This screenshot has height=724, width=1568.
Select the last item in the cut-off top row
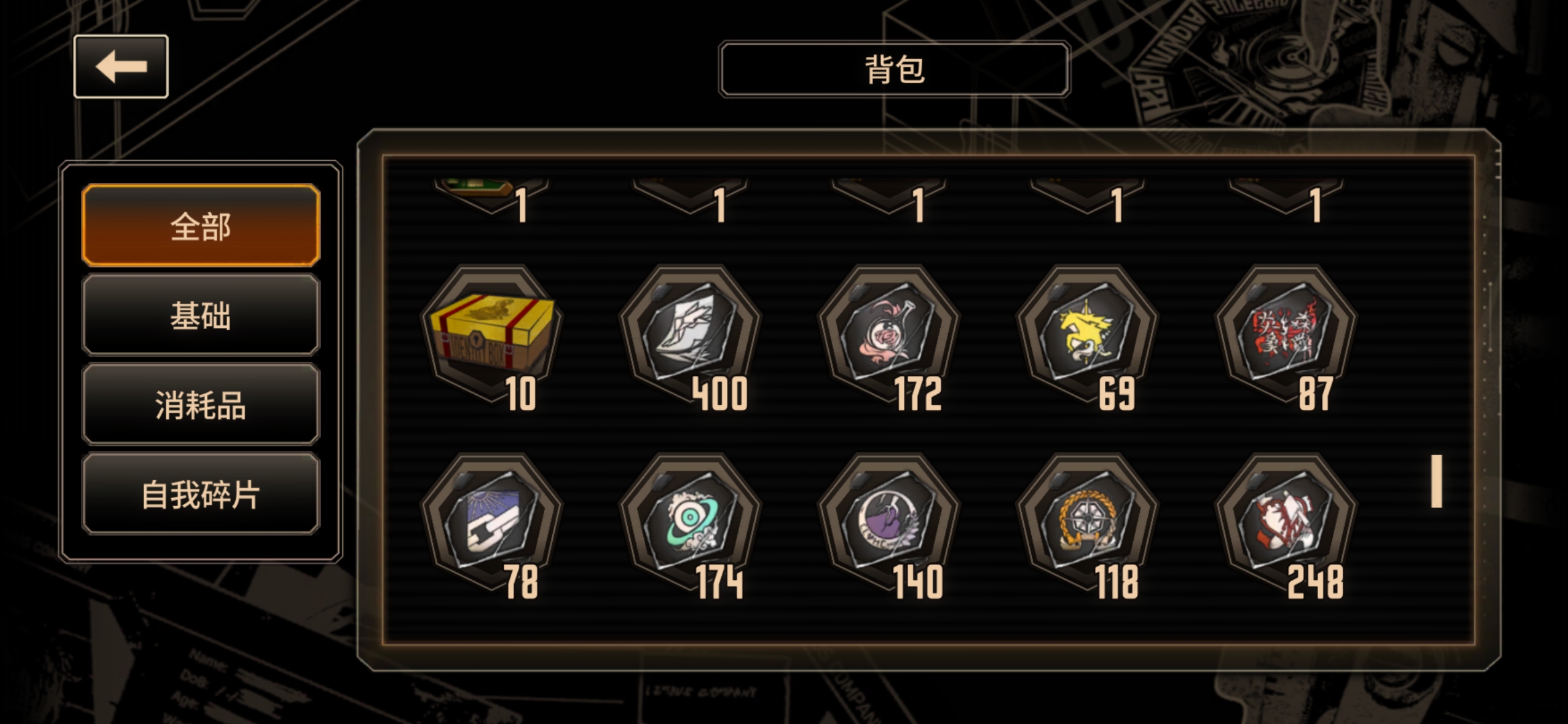point(1286,197)
